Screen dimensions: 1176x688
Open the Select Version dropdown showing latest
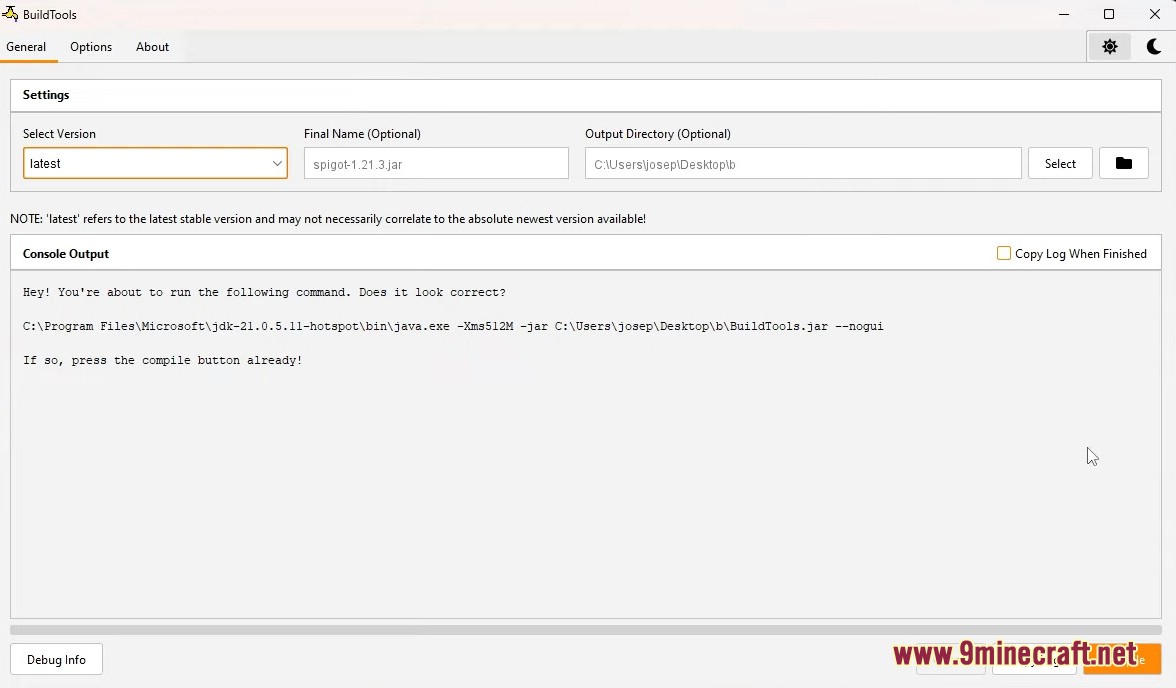click(x=155, y=164)
